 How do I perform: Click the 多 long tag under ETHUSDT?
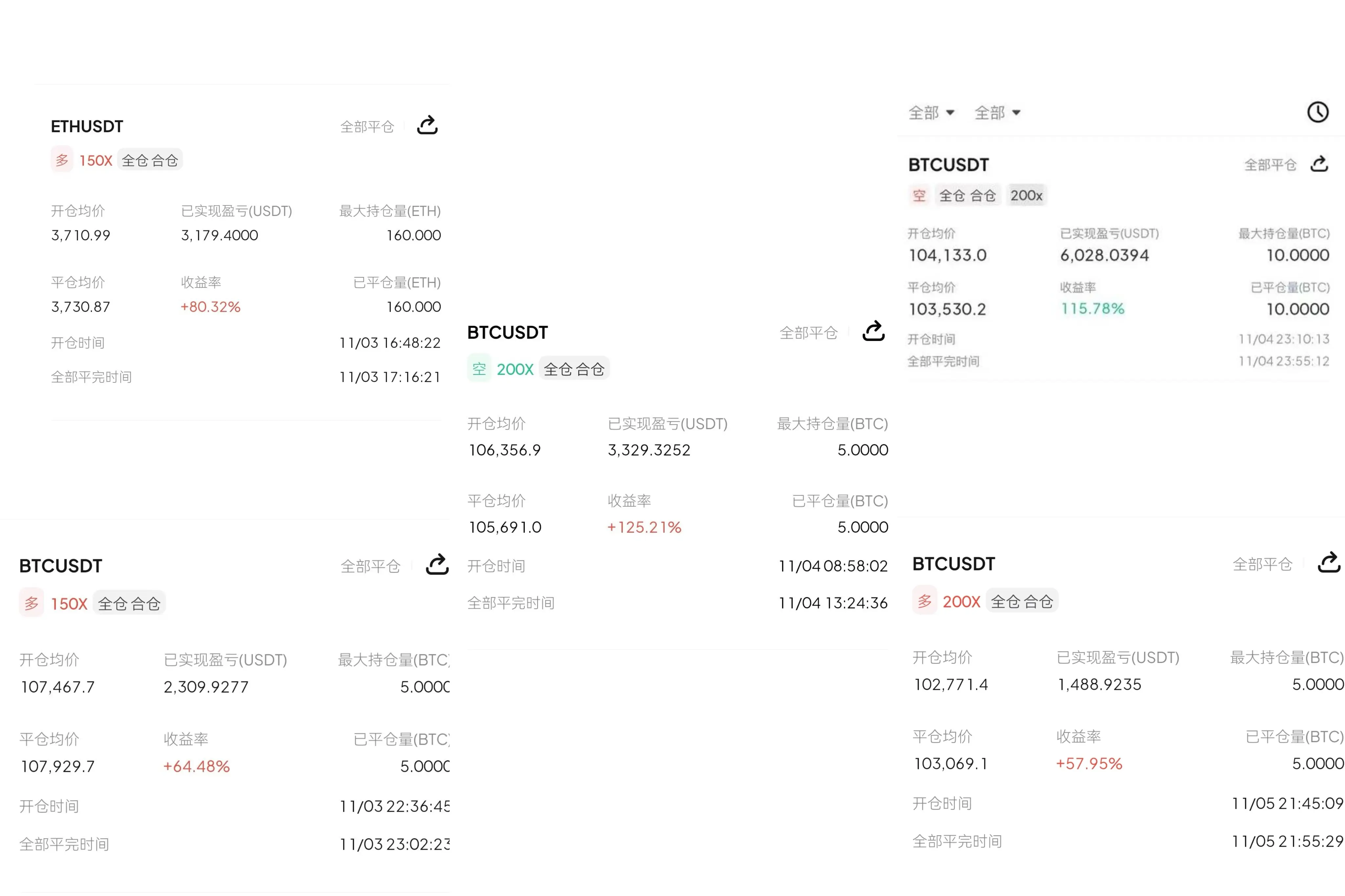point(62,160)
